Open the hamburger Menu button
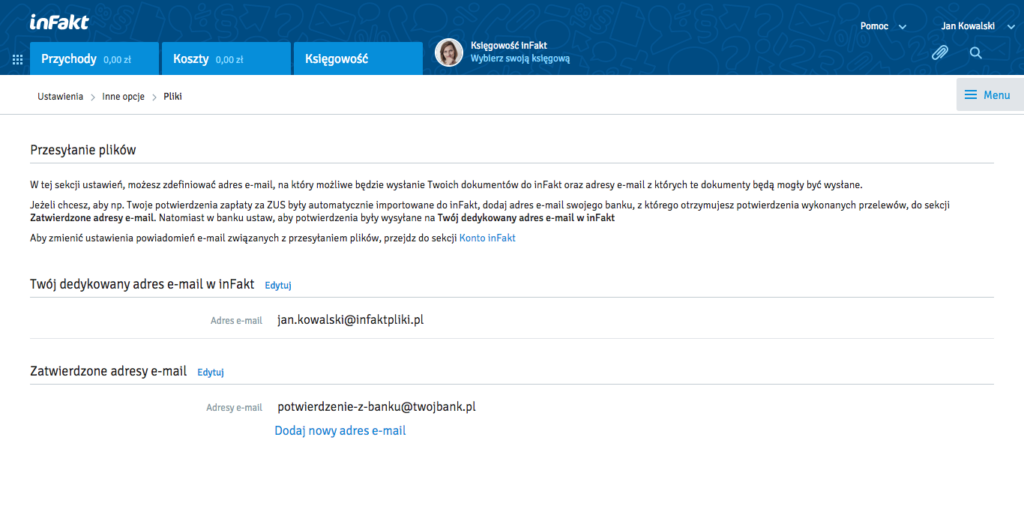 click(990, 95)
